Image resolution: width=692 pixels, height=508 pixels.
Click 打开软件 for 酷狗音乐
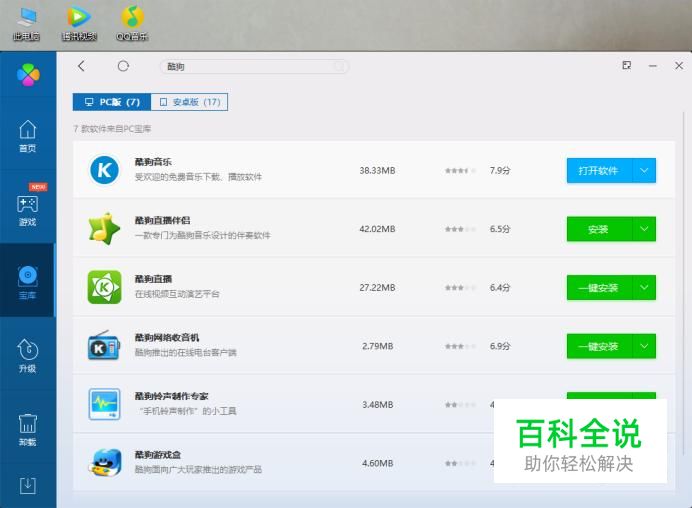pyautogui.click(x=599, y=170)
